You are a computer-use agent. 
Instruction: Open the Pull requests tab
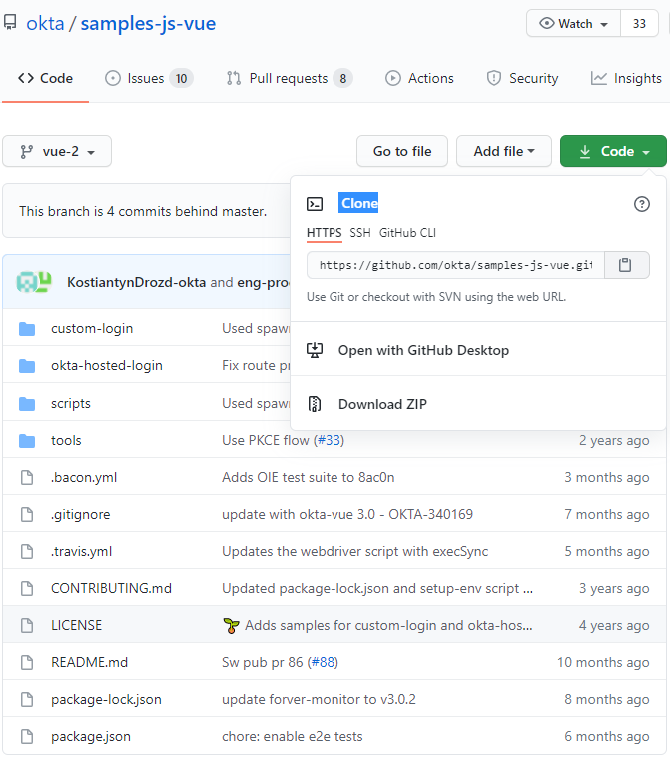tap(289, 79)
